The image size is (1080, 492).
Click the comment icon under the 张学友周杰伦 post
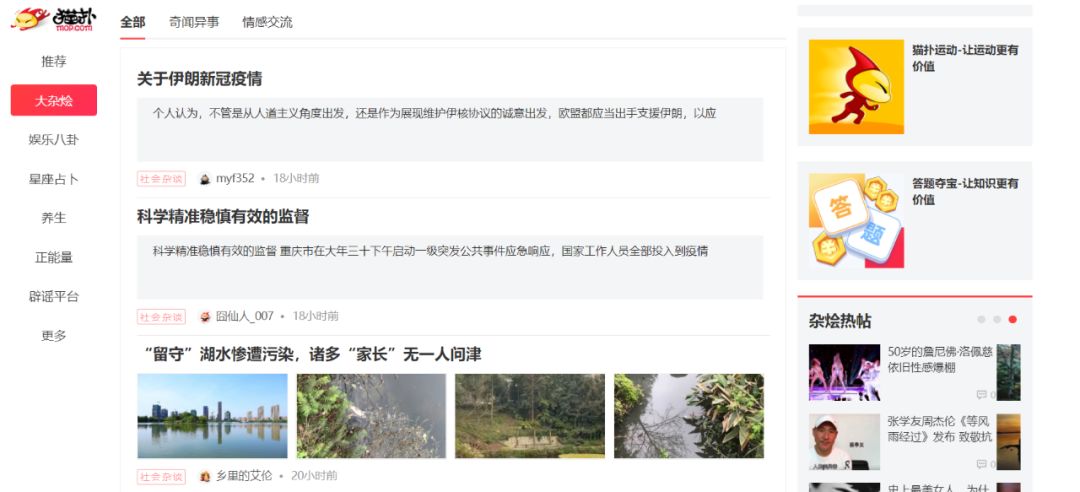click(x=982, y=464)
